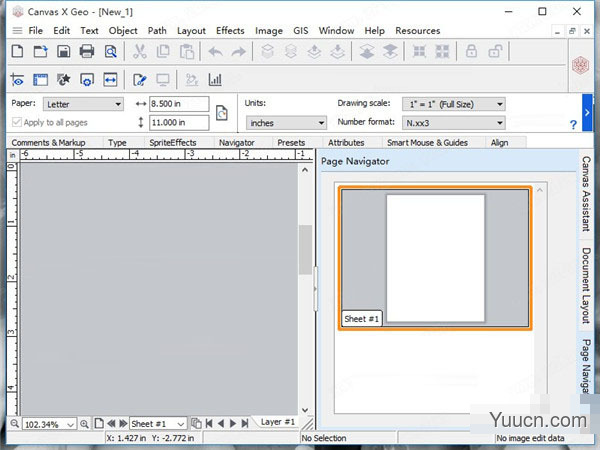
Task: Click the canvas vertical scrollbar thumb
Action: point(305,249)
